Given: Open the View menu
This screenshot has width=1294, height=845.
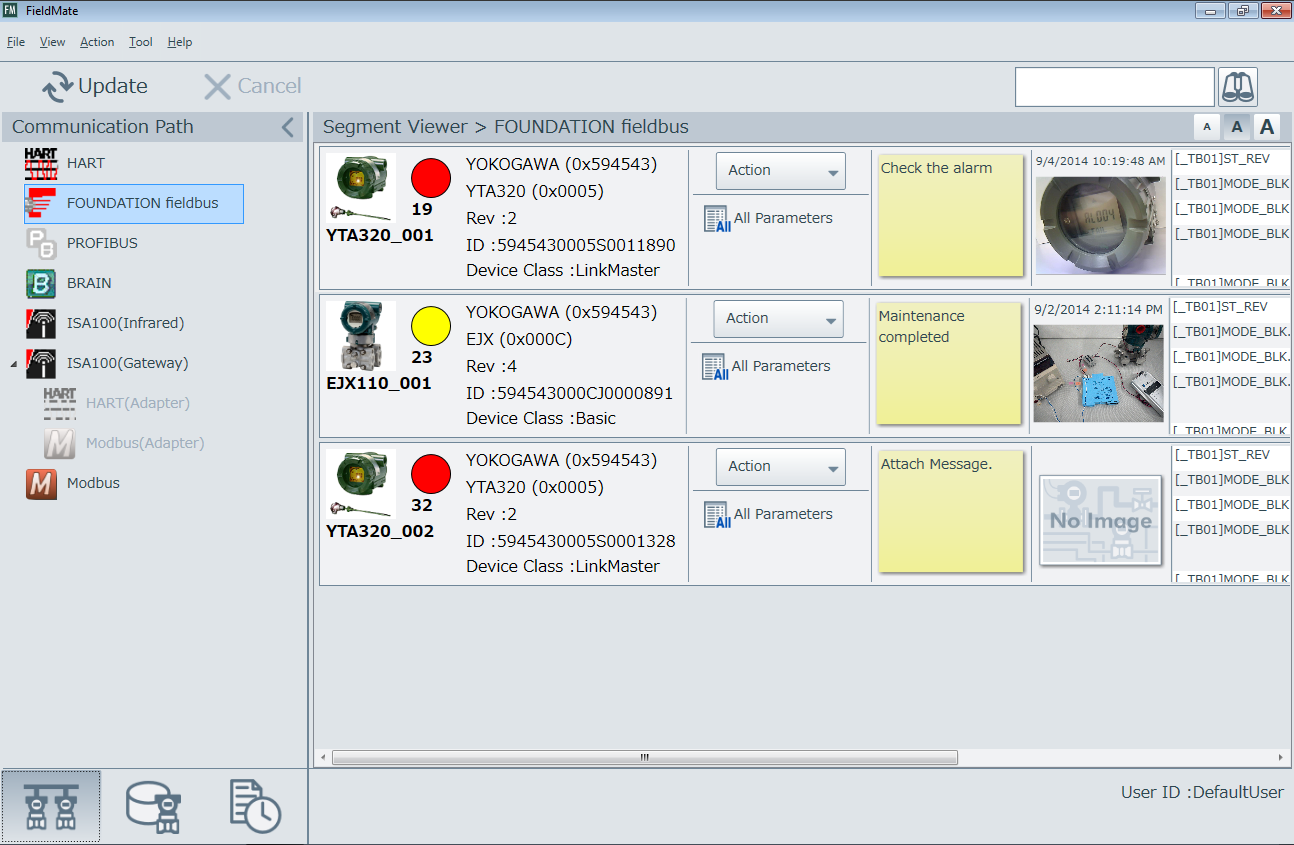Looking at the screenshot, I should (52, 42).
